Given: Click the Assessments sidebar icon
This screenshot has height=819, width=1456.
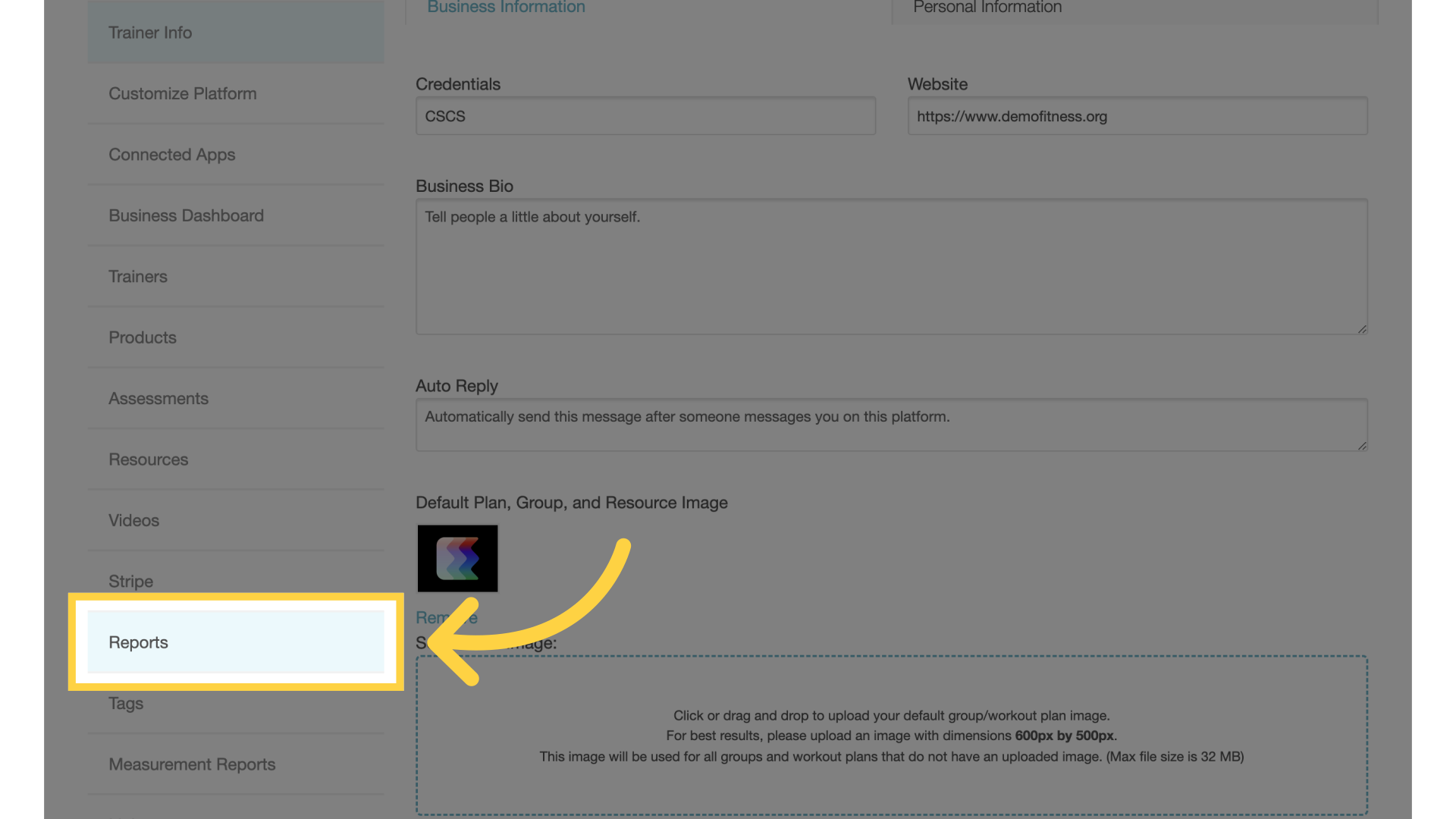Looking at the screenshot, I should [x=158, y=398].
